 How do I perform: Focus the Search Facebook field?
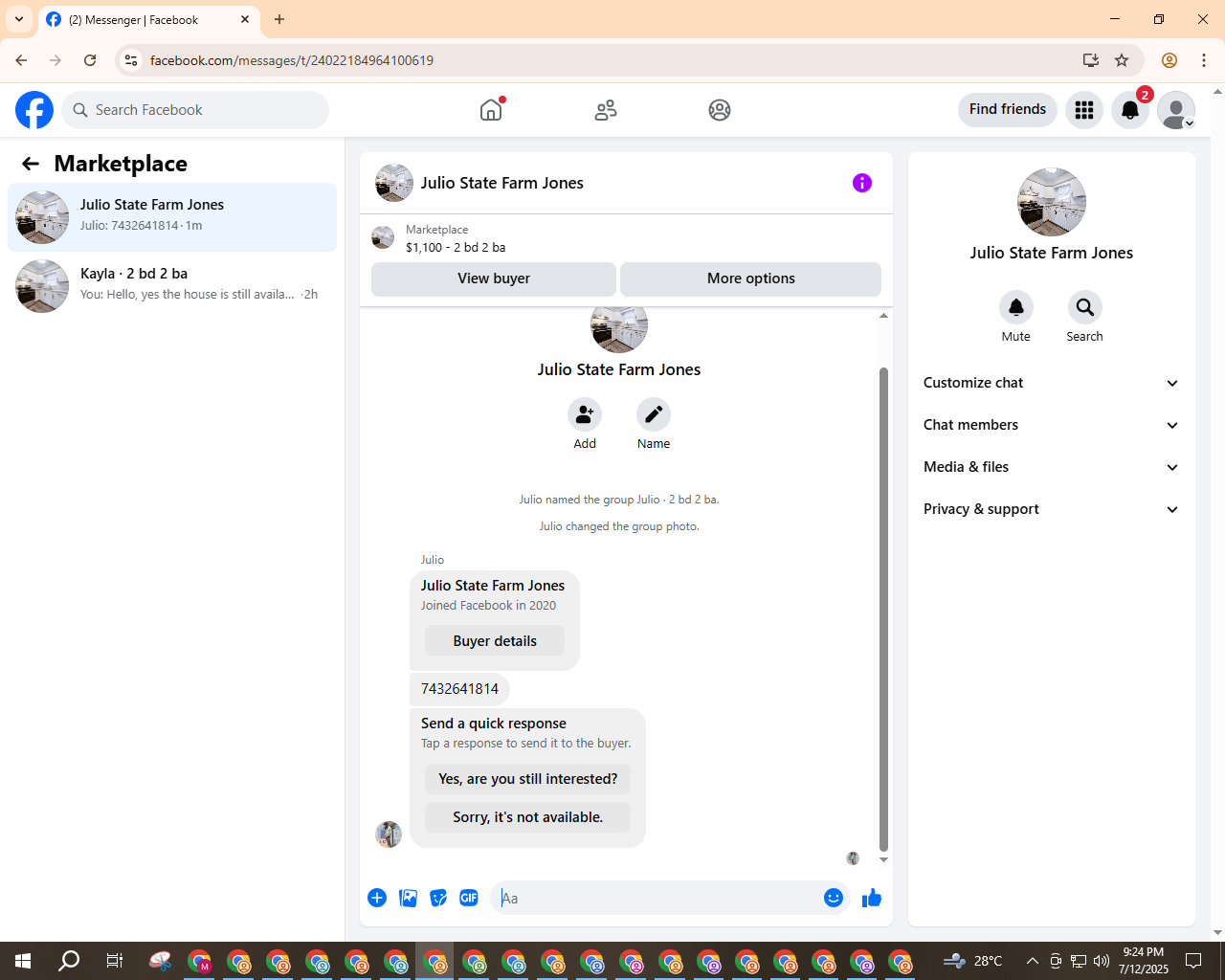tap(195, 110)
